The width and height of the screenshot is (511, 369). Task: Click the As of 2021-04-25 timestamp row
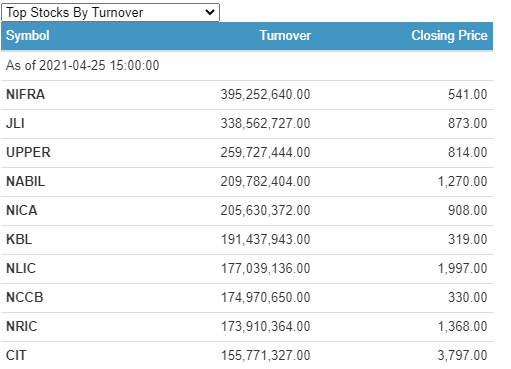247,65
